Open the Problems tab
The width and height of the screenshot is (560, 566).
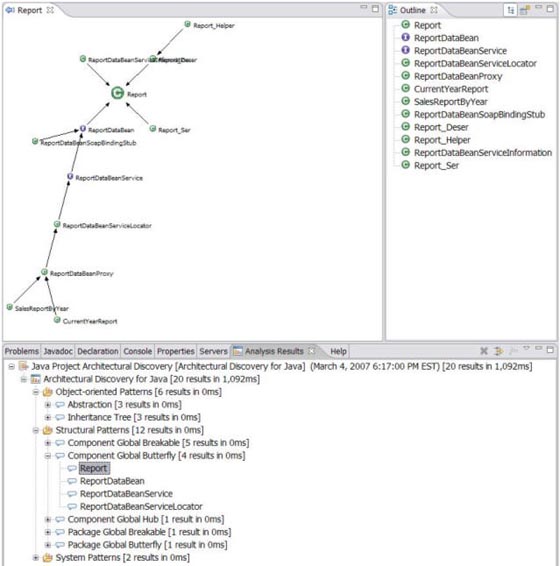pyautogui.click(x=22, y=351)
